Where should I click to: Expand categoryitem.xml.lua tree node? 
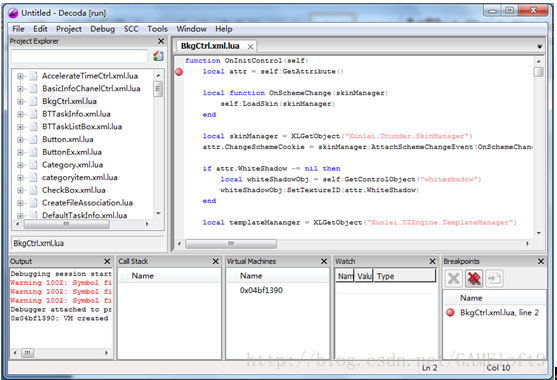pyautogui.click(x=20, y=178)
